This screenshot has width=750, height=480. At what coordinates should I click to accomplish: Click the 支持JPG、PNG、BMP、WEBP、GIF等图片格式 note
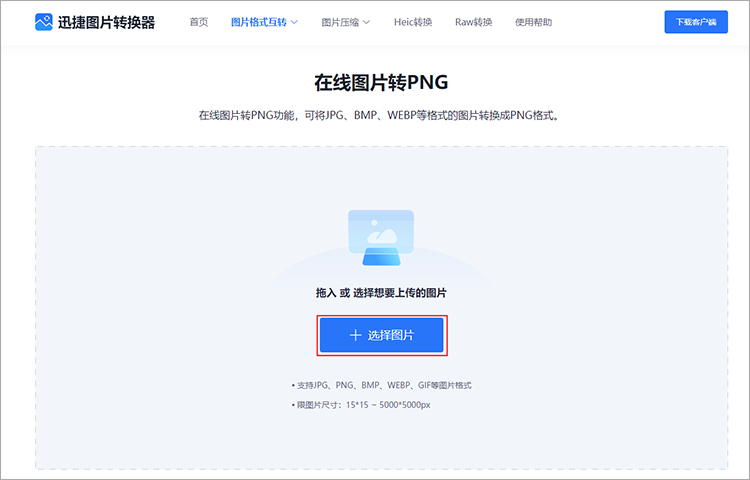point(382,385)
